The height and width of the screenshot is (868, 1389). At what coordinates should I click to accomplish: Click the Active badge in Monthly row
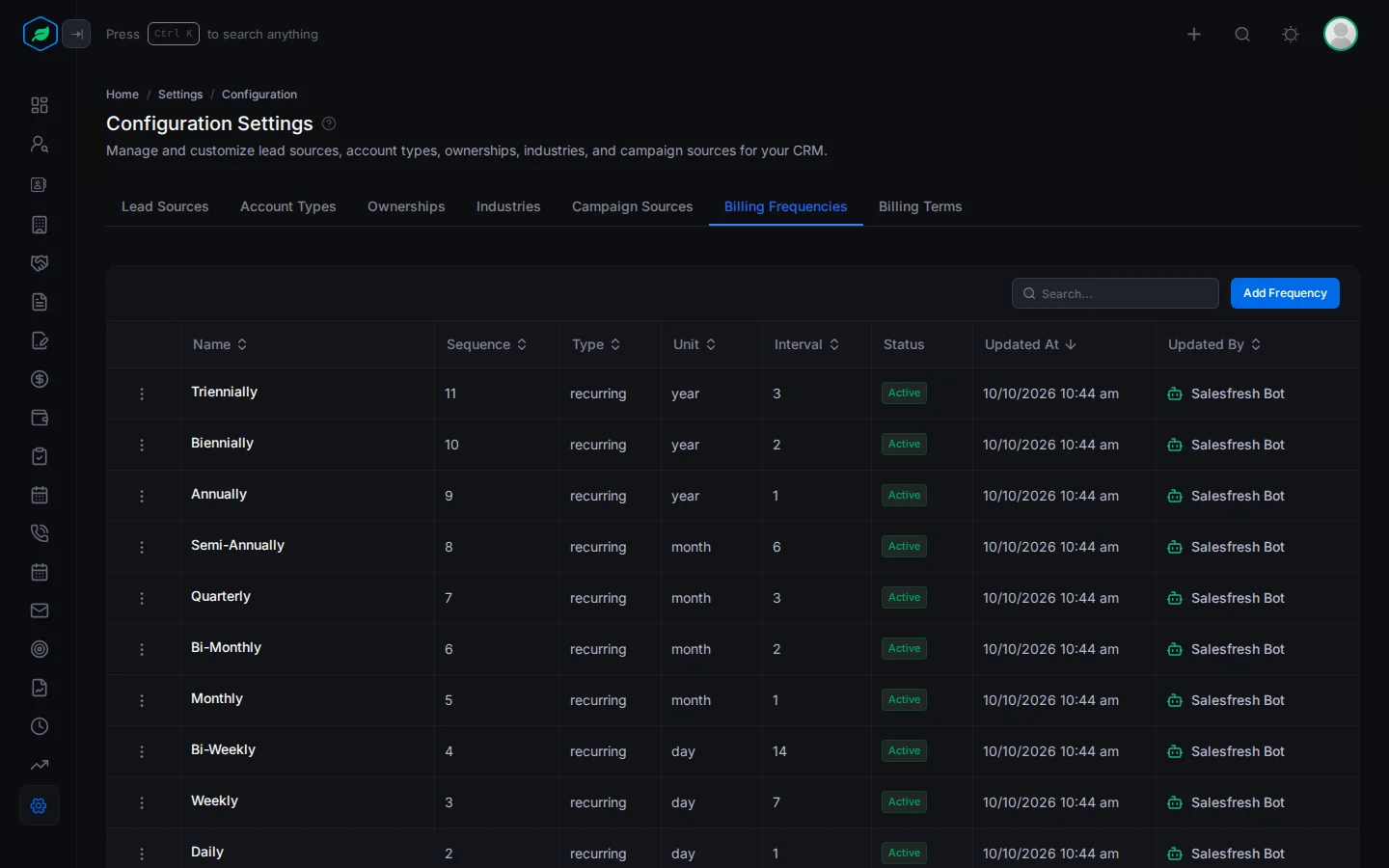click(904, 700)
